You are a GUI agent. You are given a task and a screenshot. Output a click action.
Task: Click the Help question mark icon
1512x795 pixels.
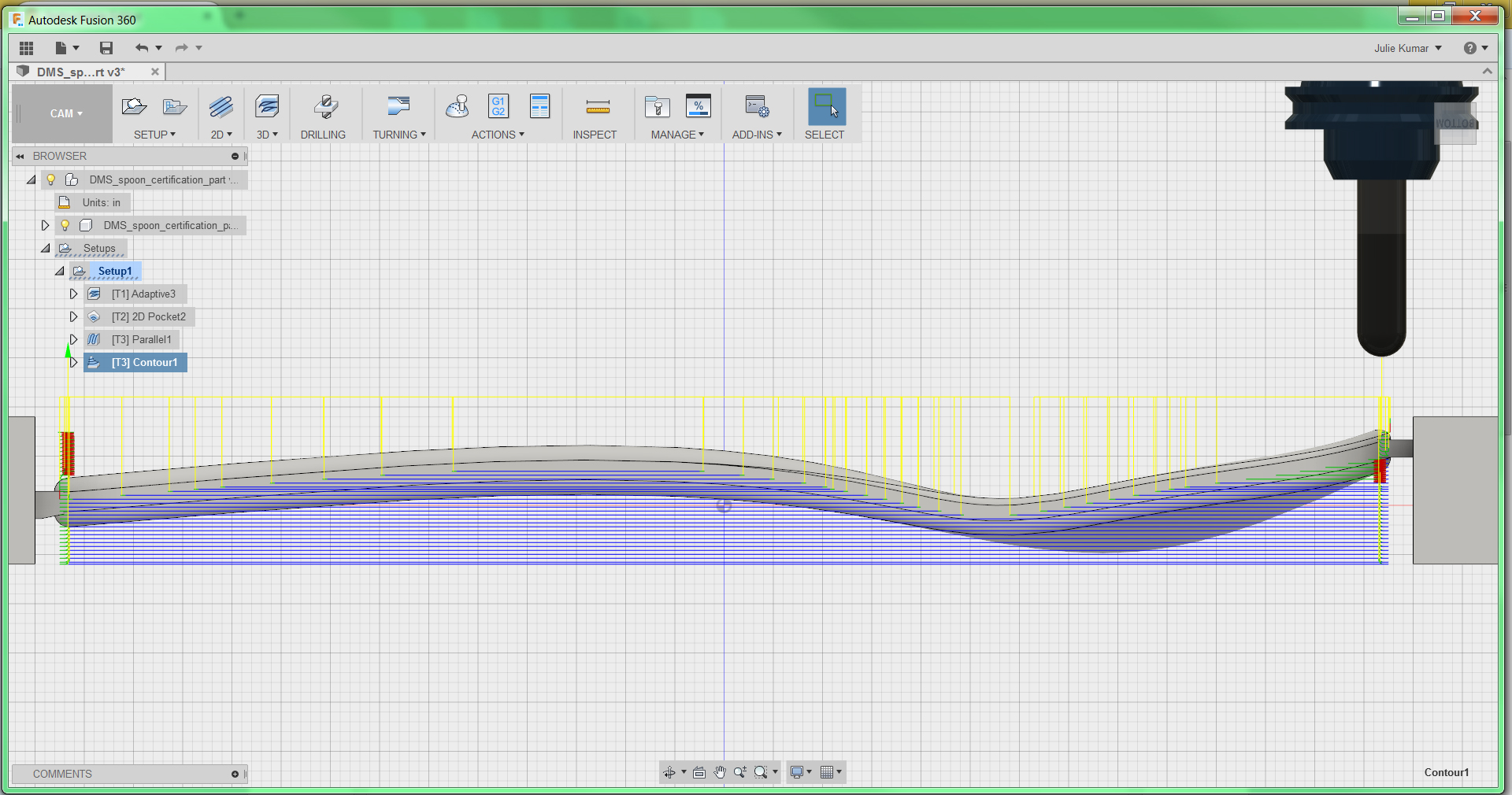pyautogui.click(x=1470, y=48)
